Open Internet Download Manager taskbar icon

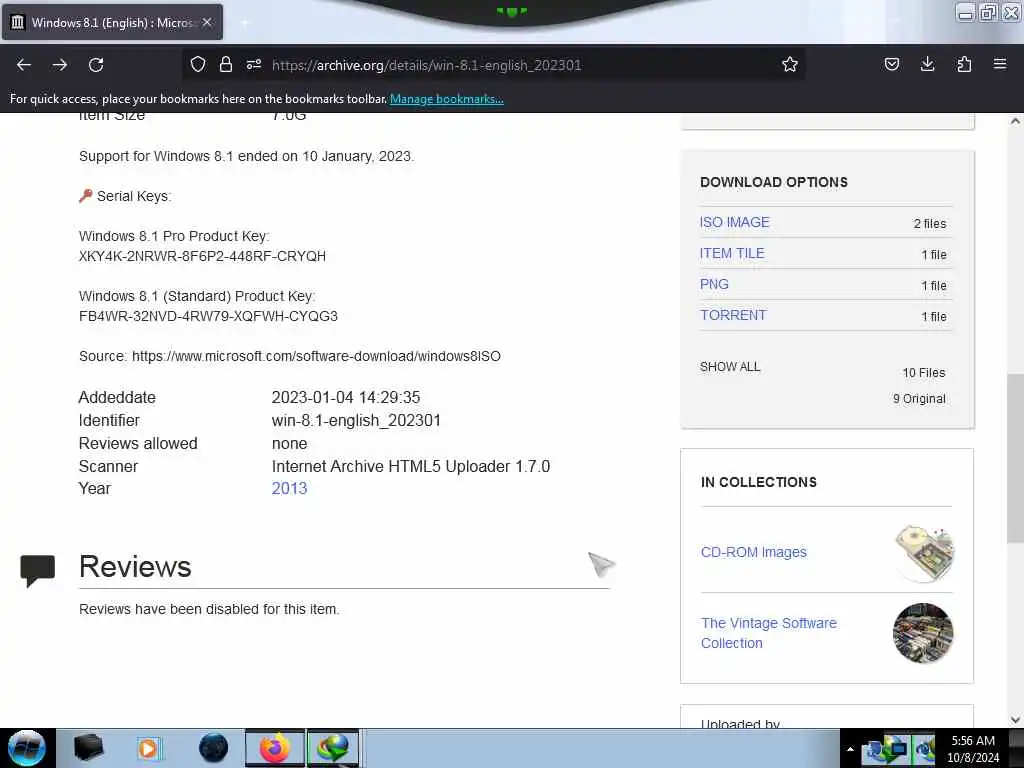coord(333,748)
